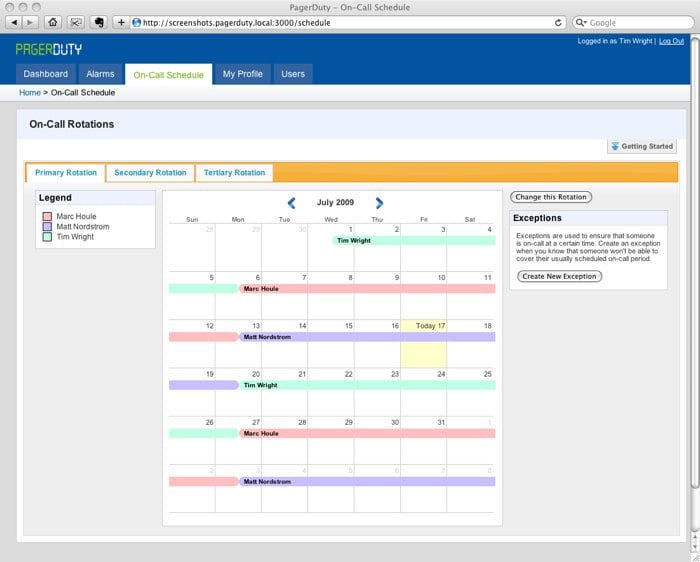Select the Today 17 calendar cell
700x562 pixels.
[x=423, y=343]
